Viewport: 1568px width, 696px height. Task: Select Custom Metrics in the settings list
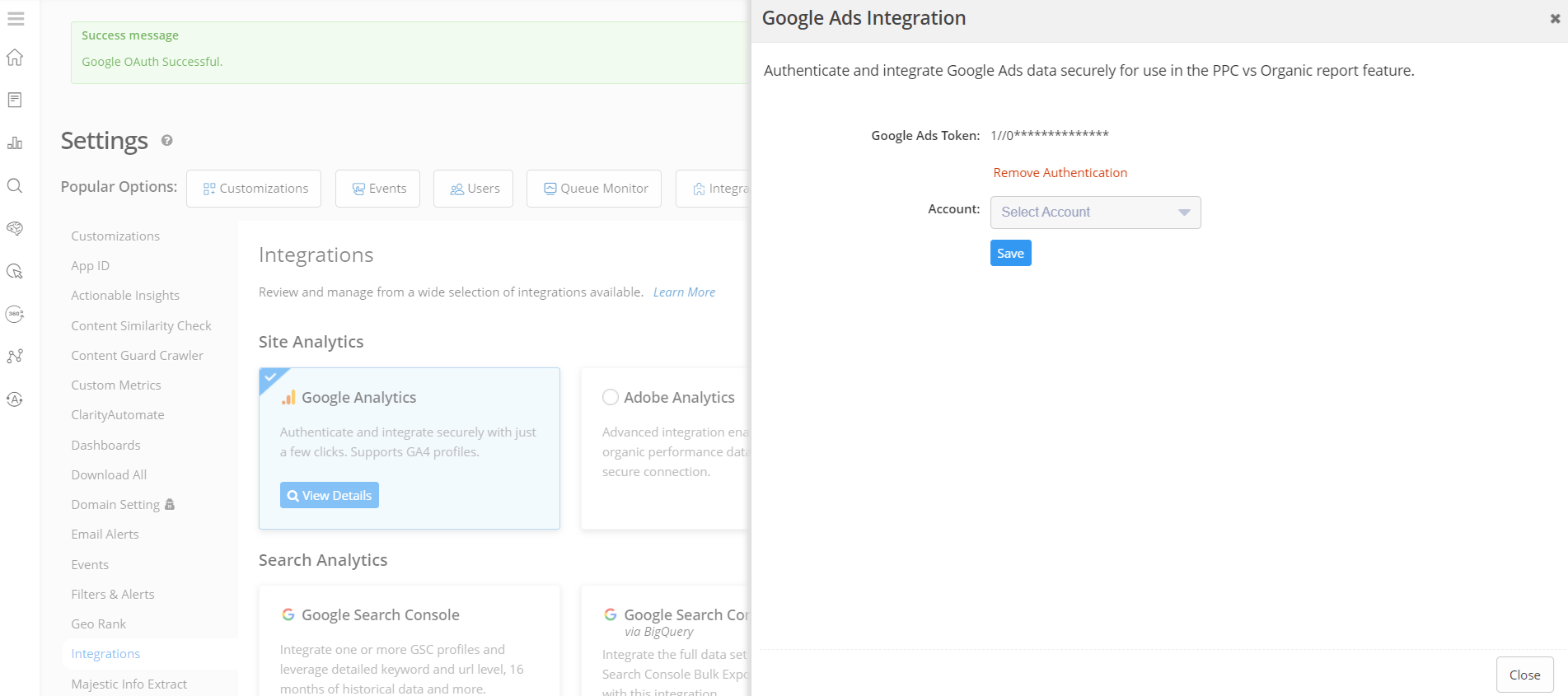click(116, 385)
